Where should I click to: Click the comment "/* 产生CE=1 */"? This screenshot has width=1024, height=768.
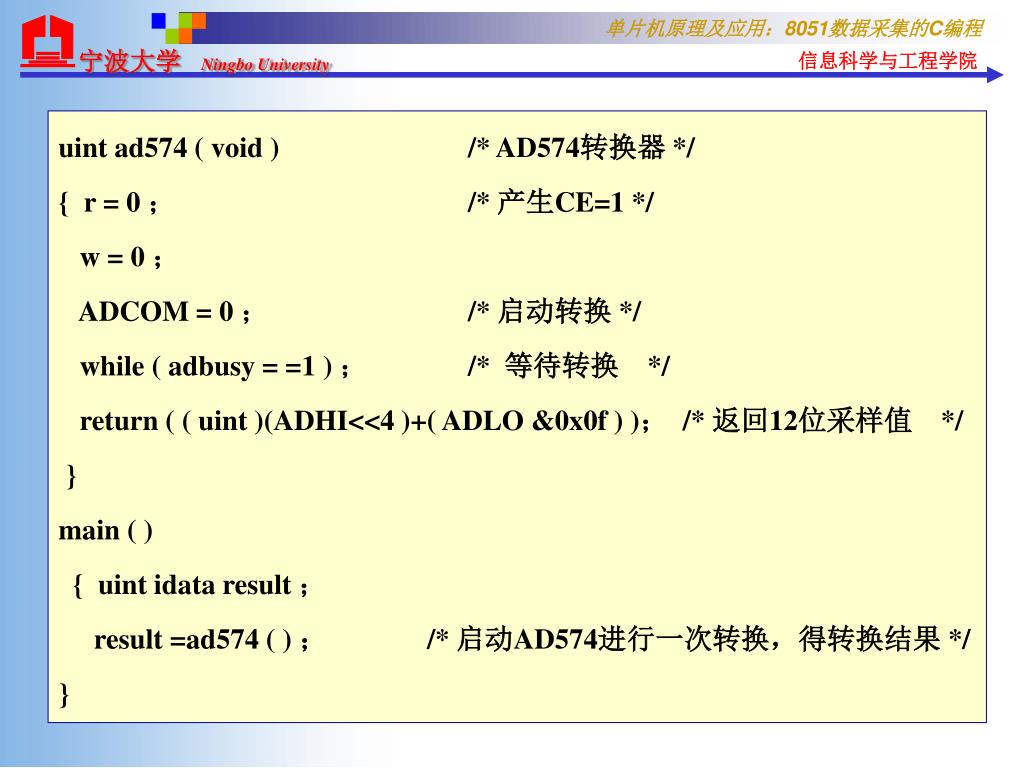coord(560,202)
